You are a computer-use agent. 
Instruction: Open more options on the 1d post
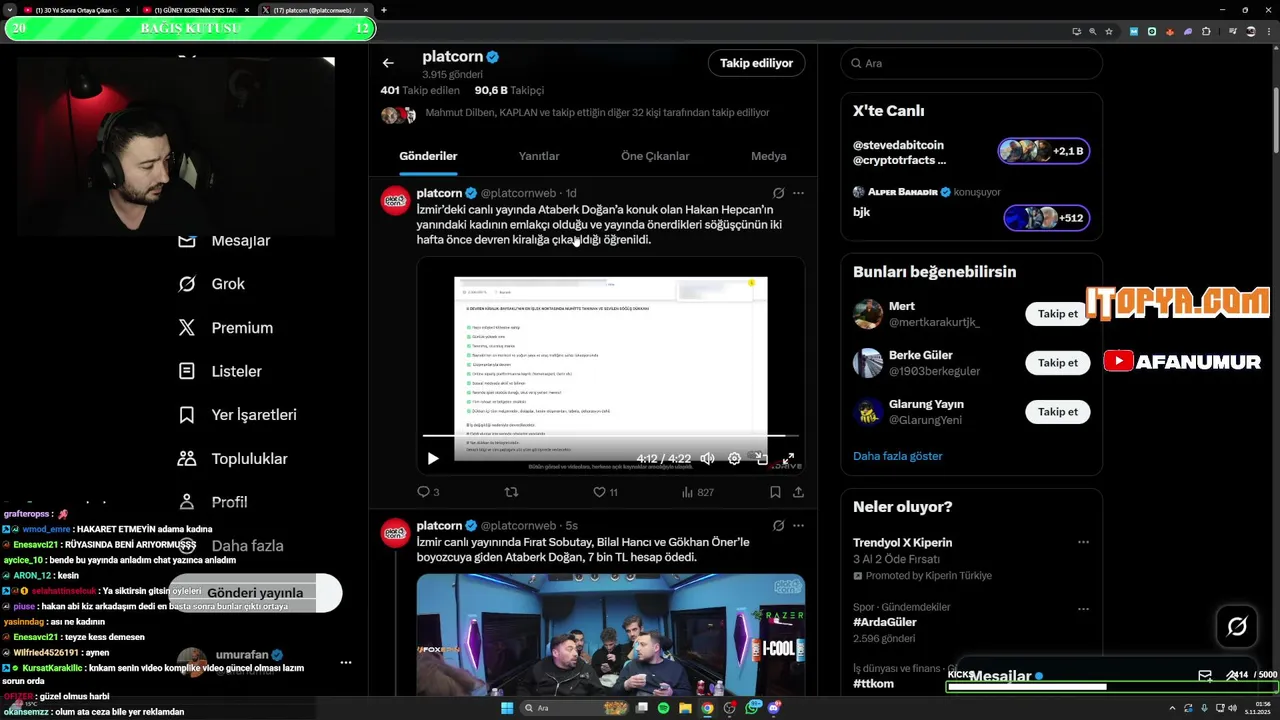pos(798,193)
